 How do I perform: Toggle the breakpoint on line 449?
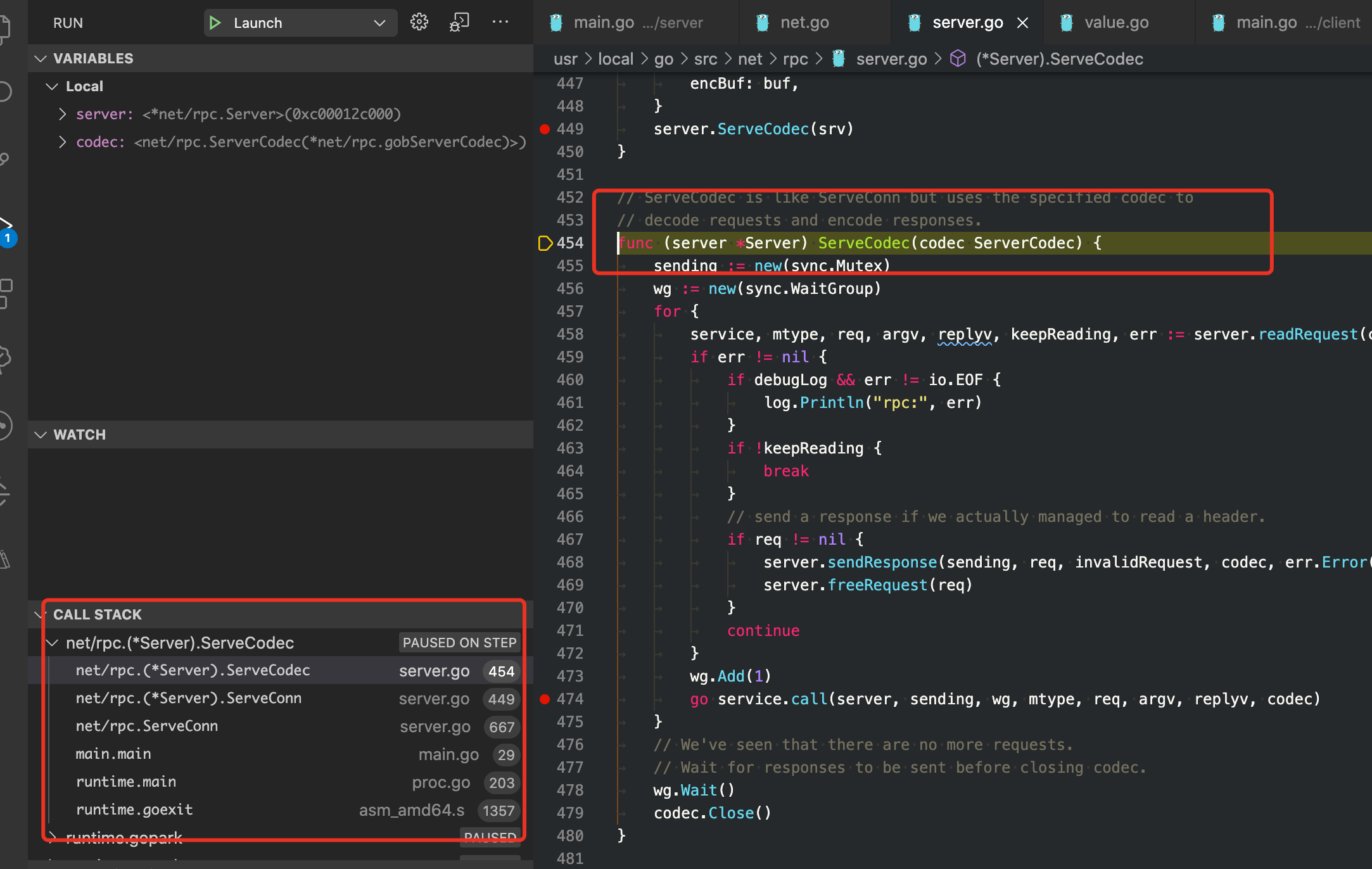pyautogui.click(x=544, y=129)
